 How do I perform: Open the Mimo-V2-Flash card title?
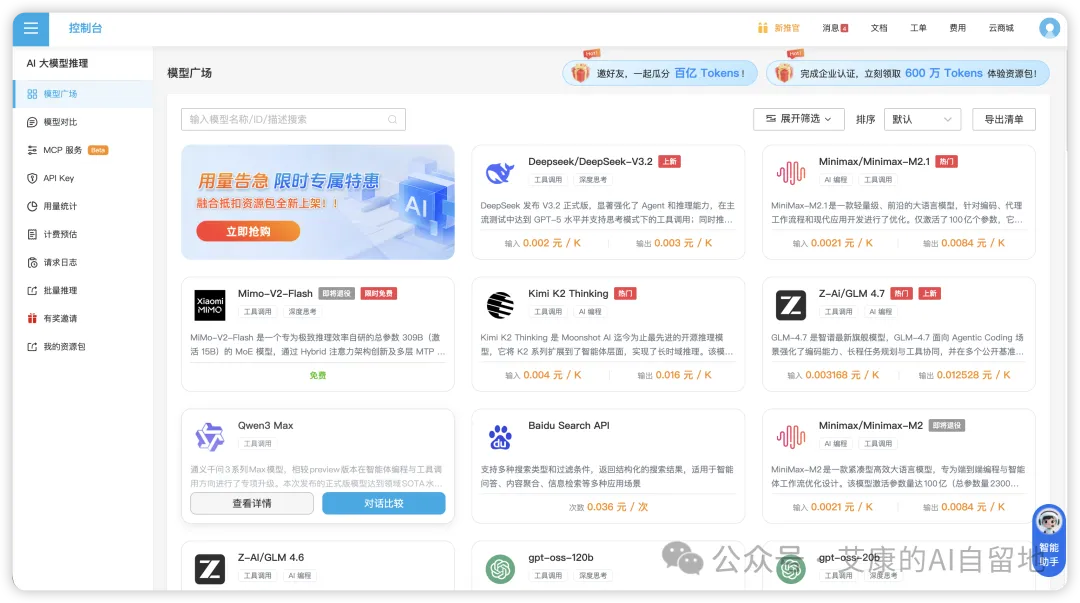275,294
